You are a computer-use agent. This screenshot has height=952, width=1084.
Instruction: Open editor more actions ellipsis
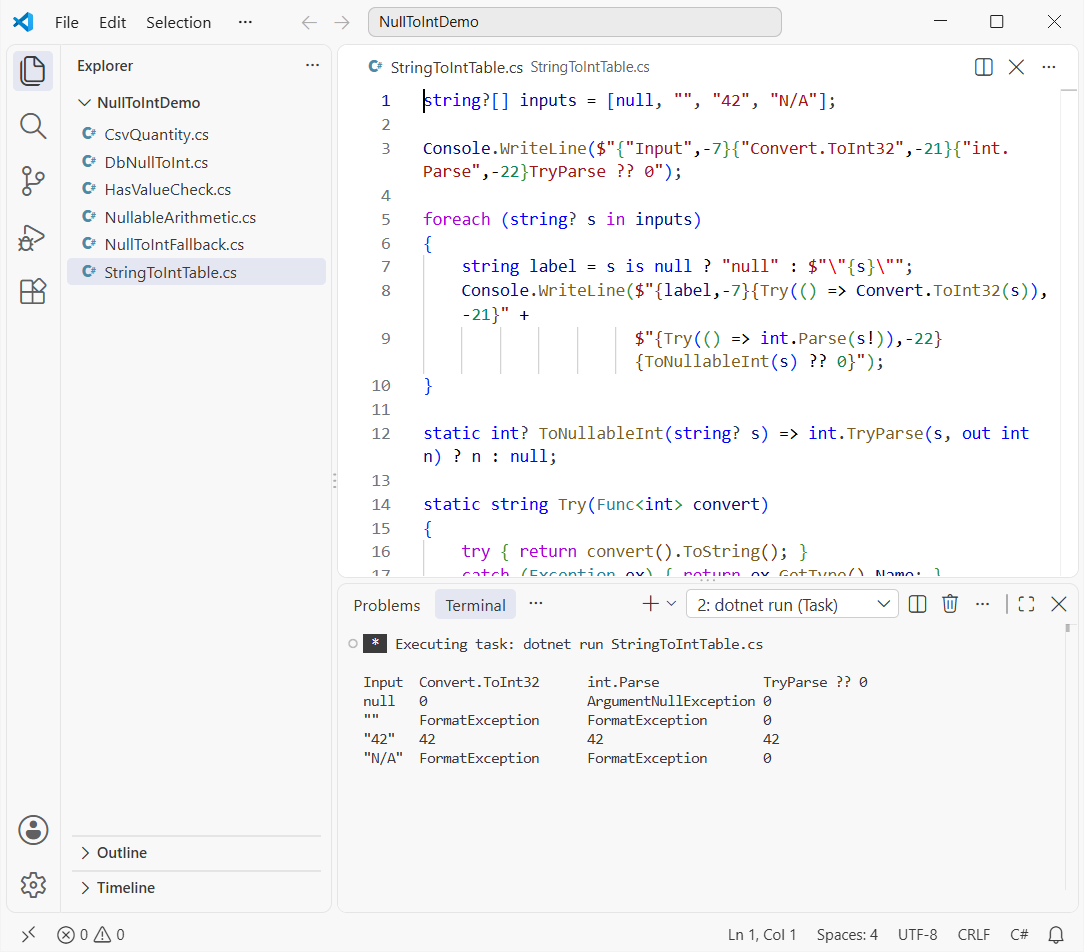coord(1049,67)
